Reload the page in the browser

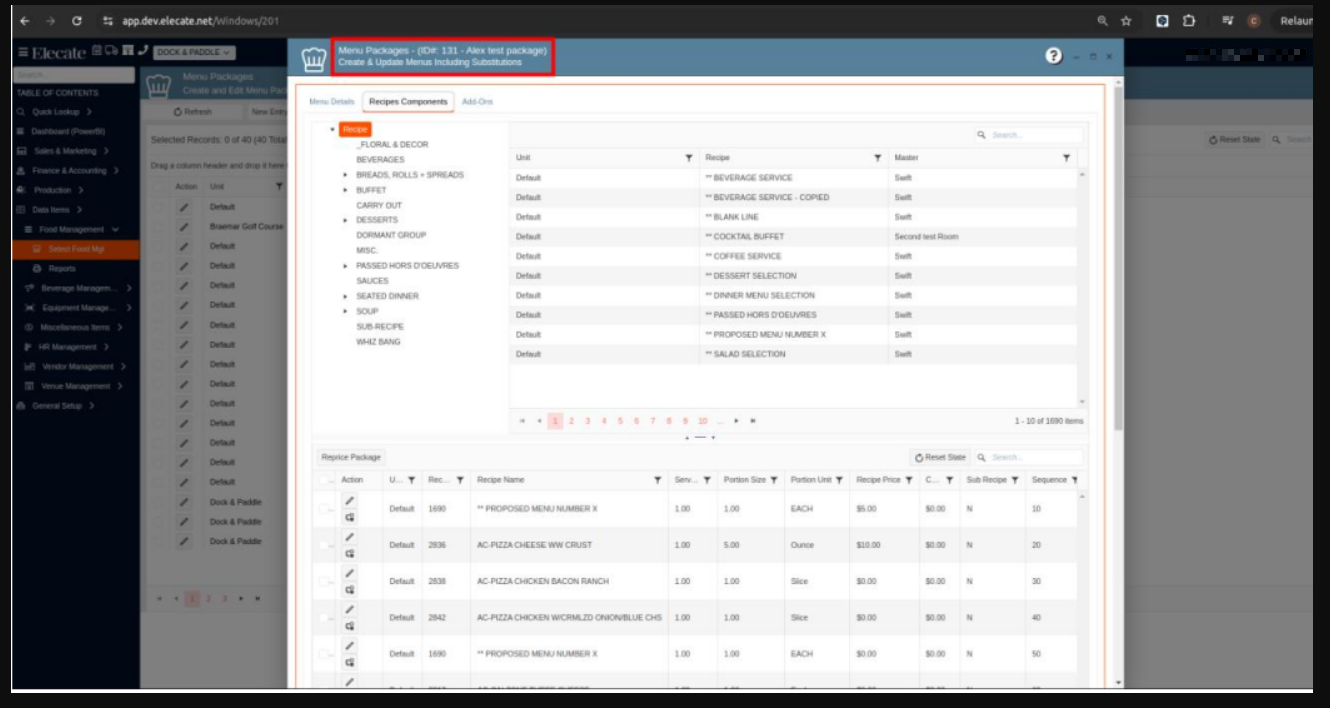point(78,20)
